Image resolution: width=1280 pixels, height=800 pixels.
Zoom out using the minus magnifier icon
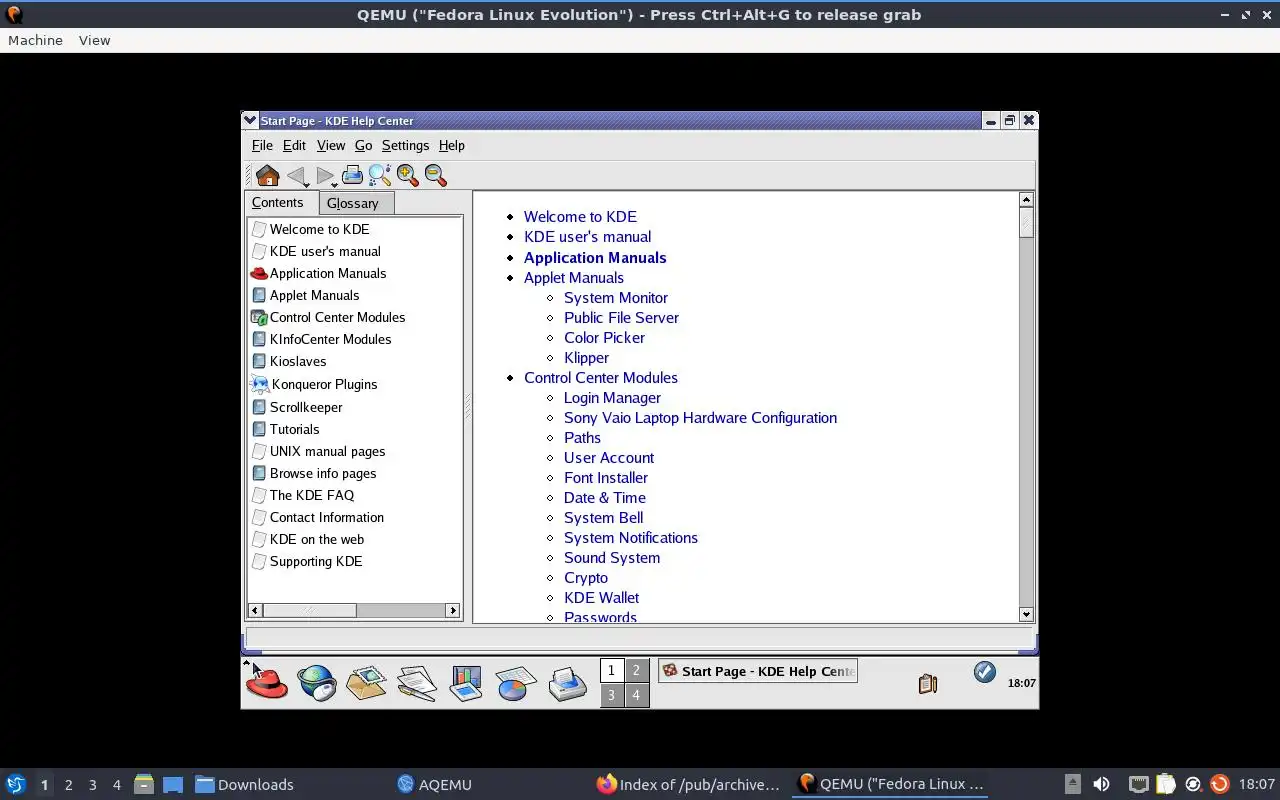coord(435,175)
